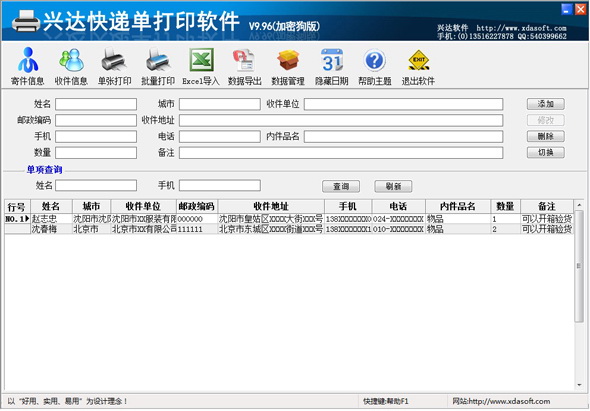Image resolution: width=590 pixels, height=411 pixels.
Task: Focus the 收件地址 address input field
Action: click(x=341, y=120)
